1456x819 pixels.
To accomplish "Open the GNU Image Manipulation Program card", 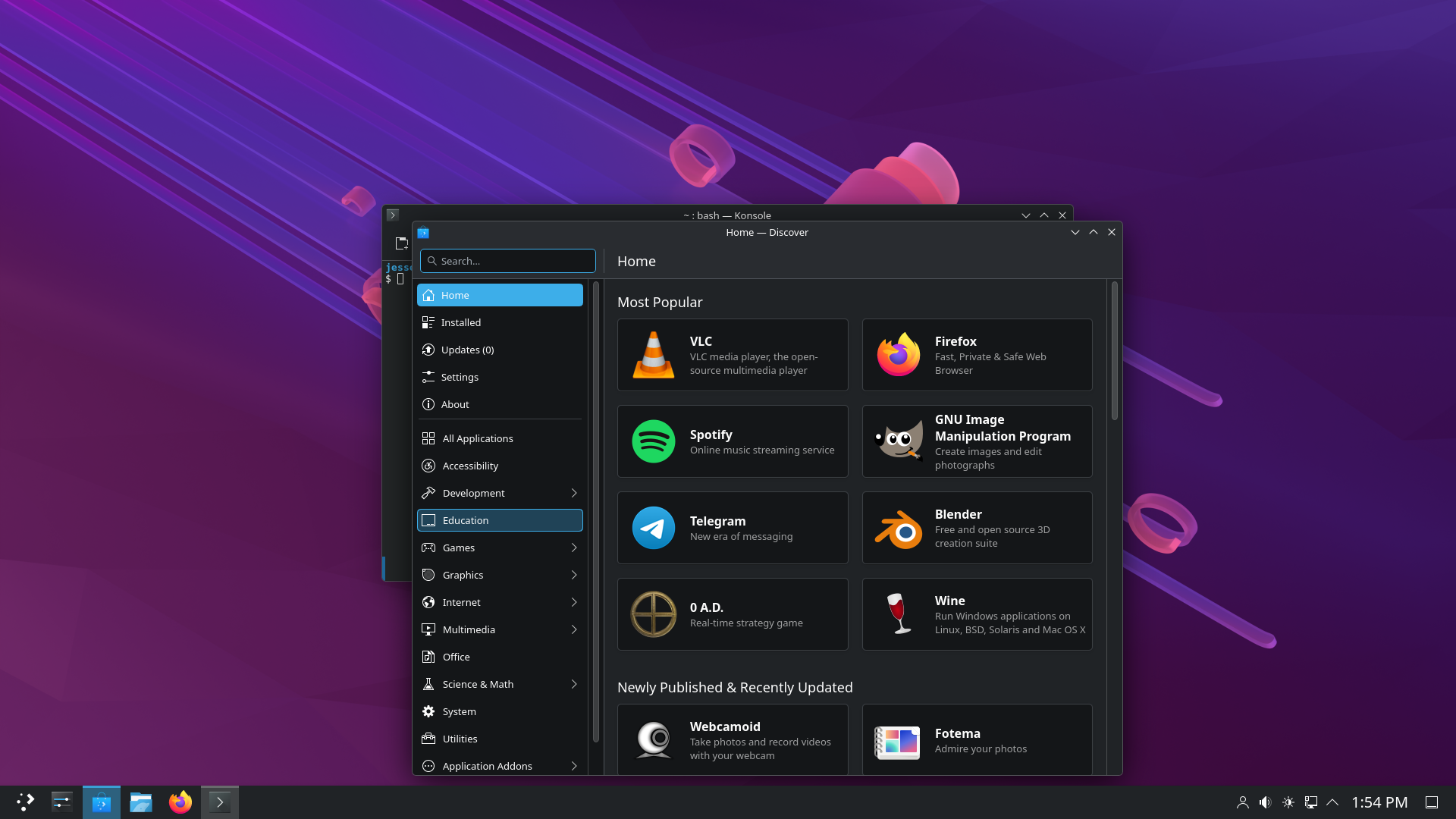I will click(x=977, y=441).
